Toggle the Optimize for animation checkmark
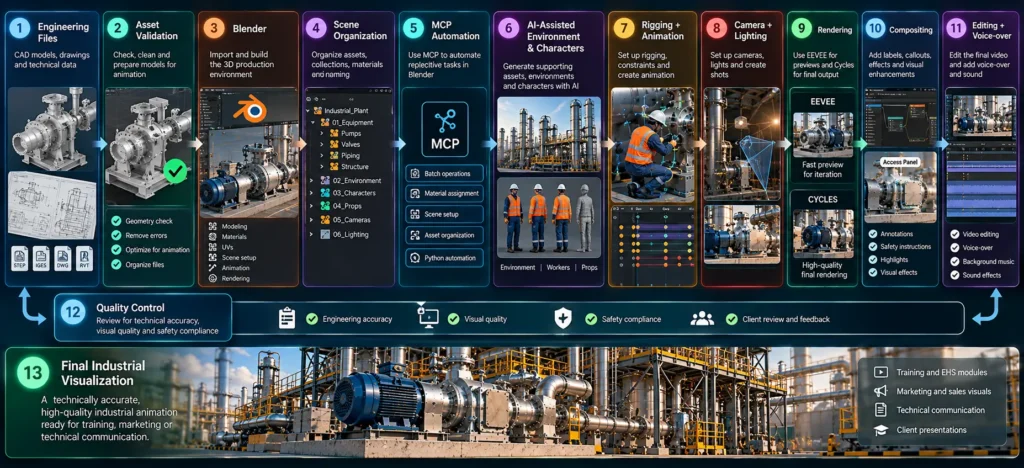Screen dimensions: 1024x468 pyautogui.click(x=116, y=250)
